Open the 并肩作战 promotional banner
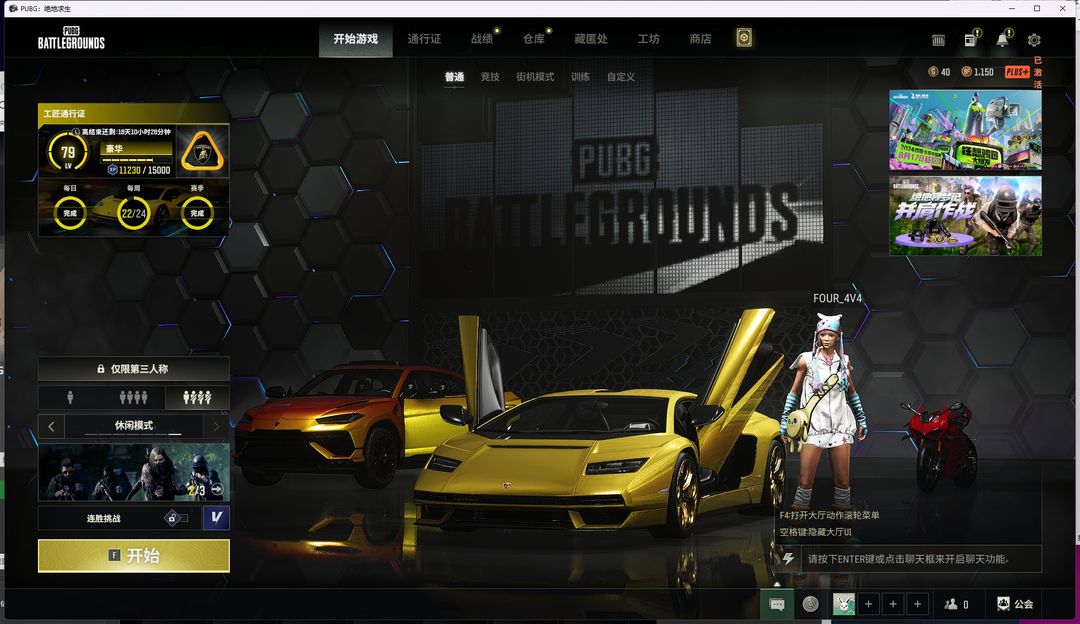The width and height of the screenshot is (1080, 624). tap(965, 216)
